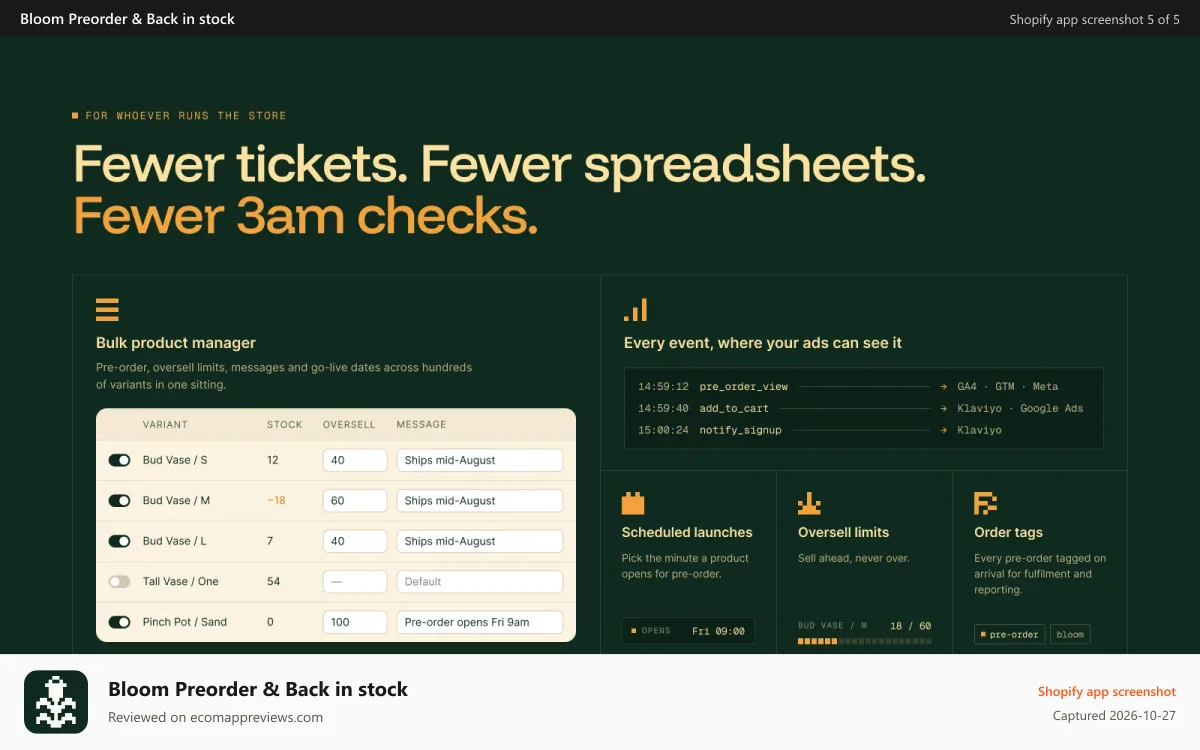Click the '18 / 60' oversell count

(x=910, y=626)
